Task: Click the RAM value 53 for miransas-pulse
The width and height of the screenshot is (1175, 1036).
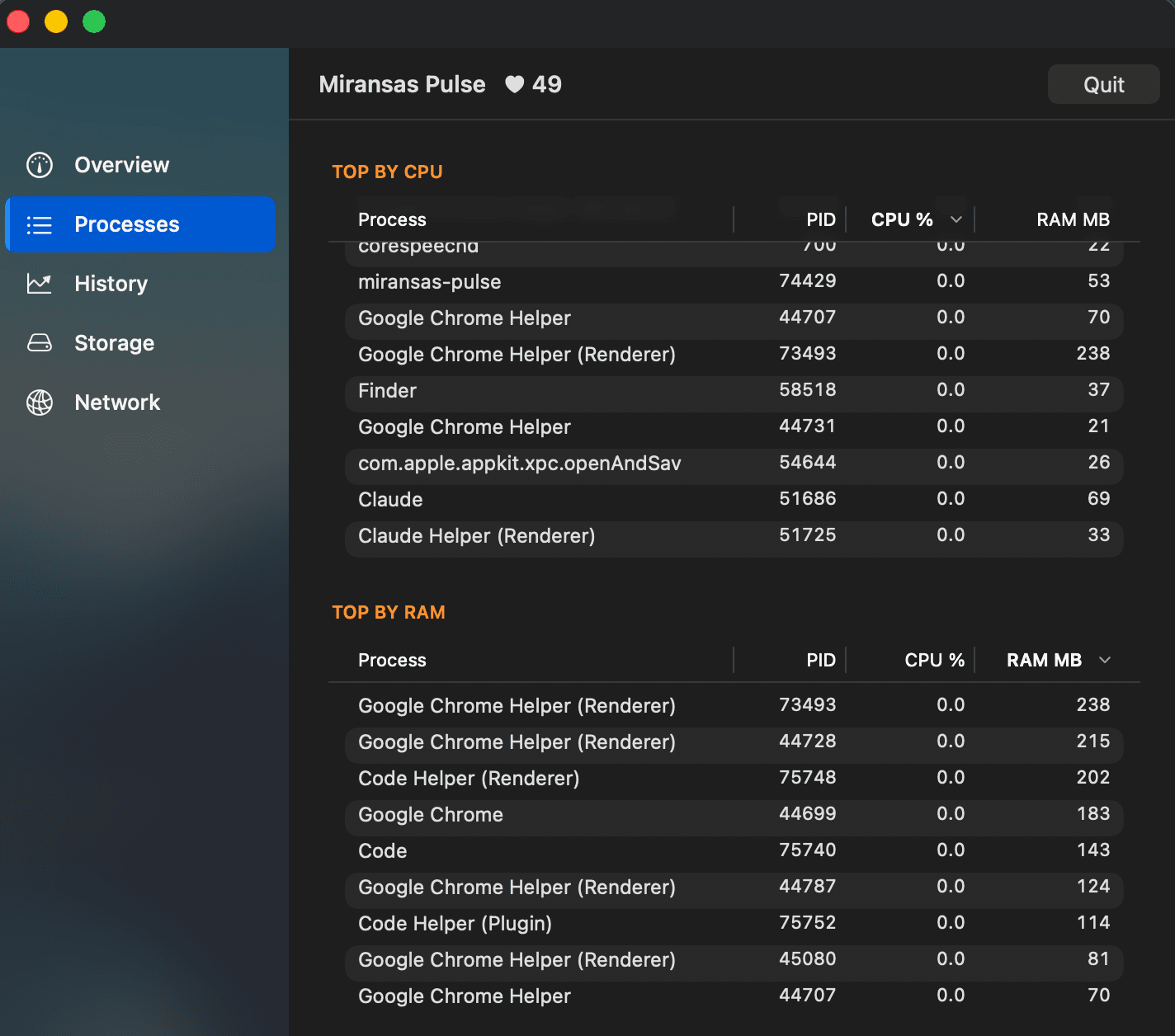Action: (x=1098, y=281)
